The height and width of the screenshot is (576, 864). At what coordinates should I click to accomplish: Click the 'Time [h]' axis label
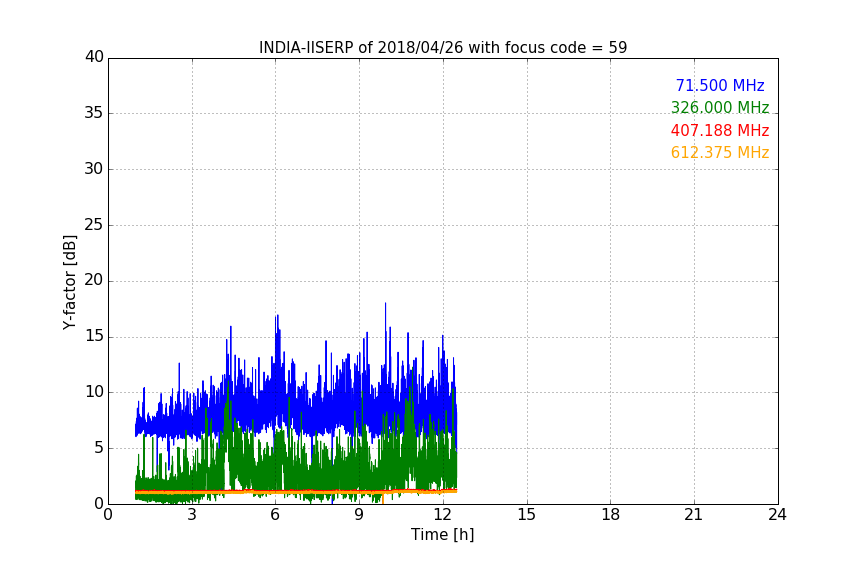click(x=442, y=534)
